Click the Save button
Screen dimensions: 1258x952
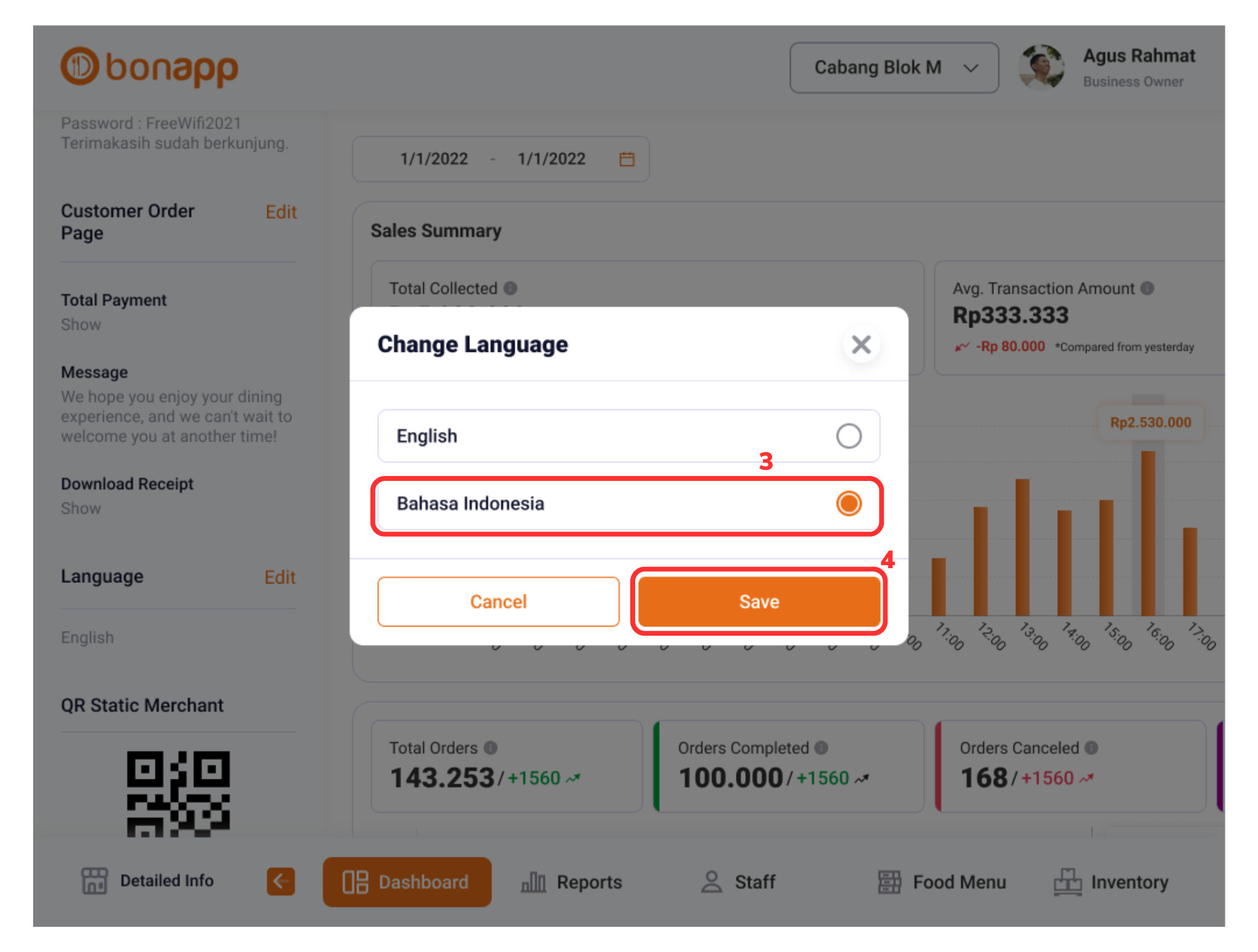pyautogui.click(x=759, y=601)
